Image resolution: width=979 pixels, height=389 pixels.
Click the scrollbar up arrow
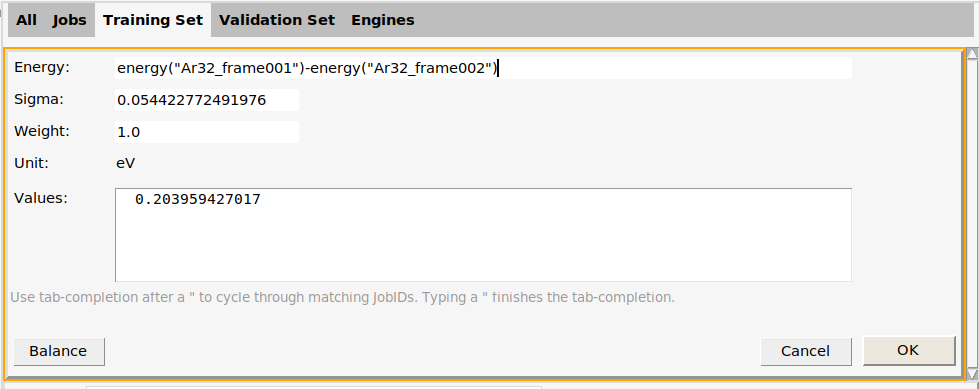(972, 54)
